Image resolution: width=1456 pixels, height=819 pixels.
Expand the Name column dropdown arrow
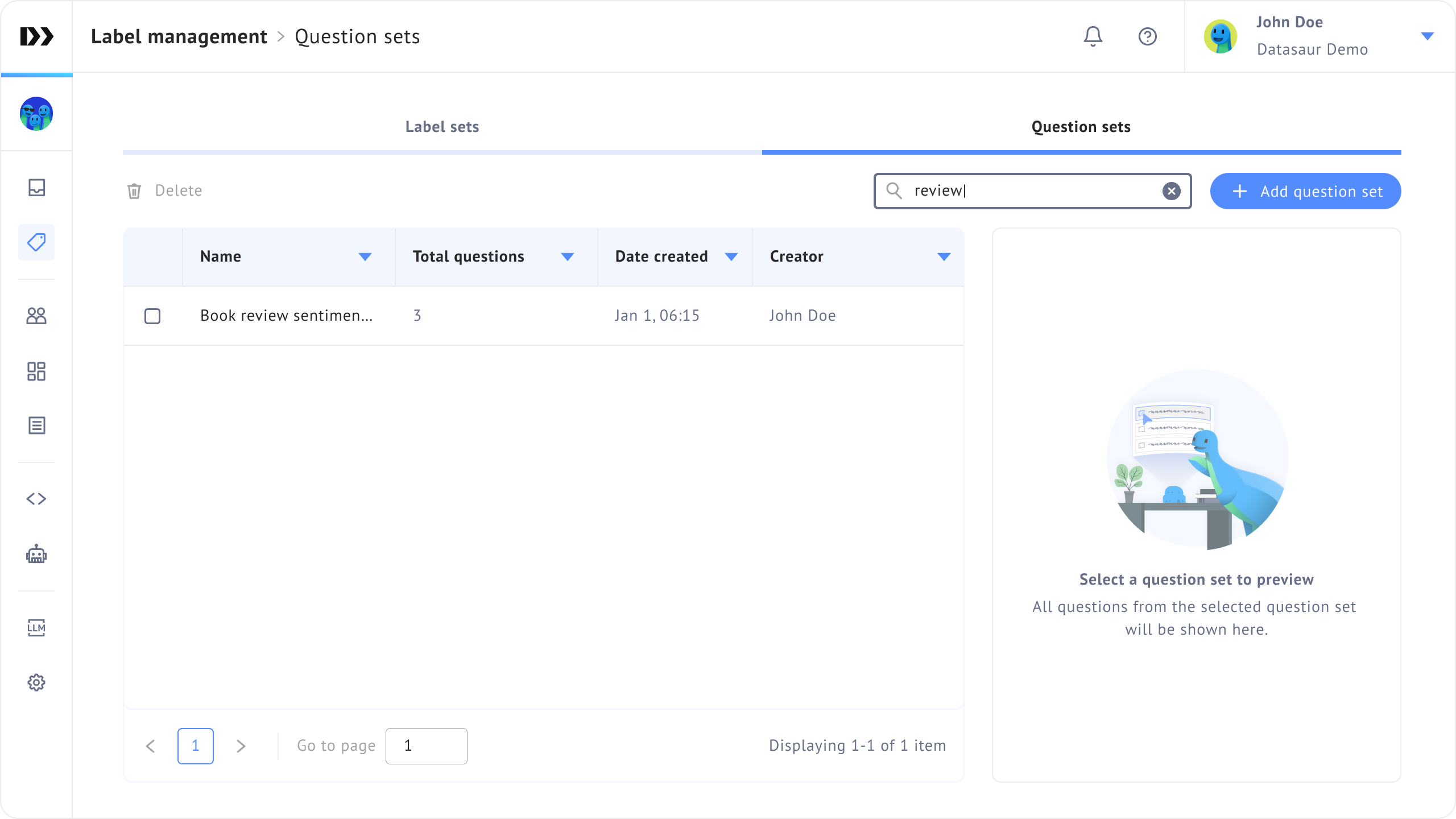pyautogui.click(x=365, y=257)
